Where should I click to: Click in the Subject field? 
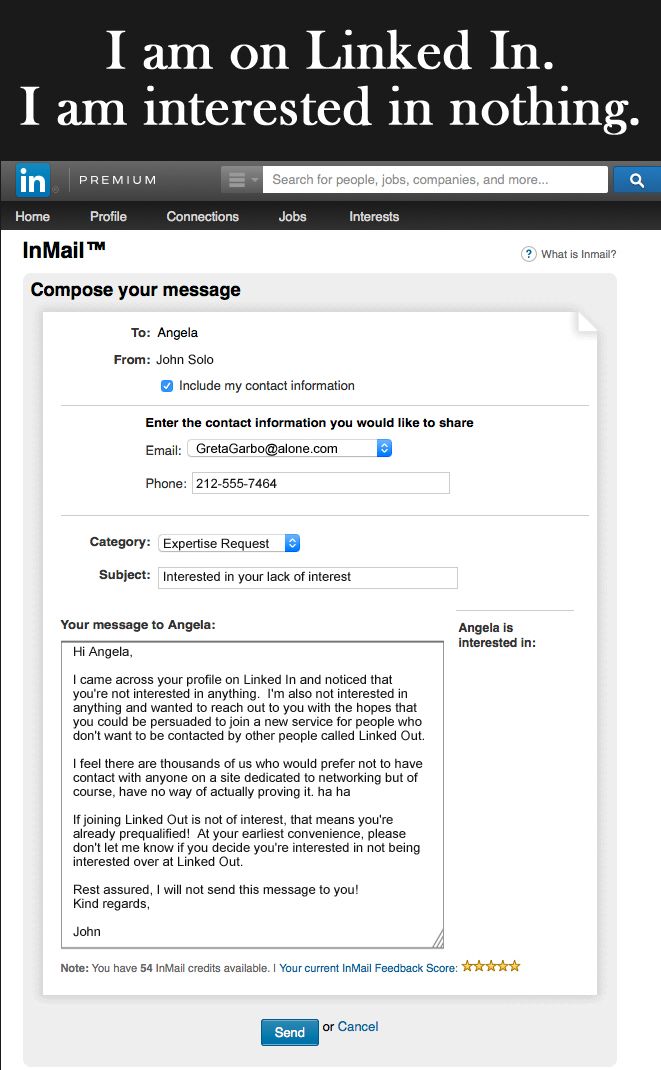click(308, 577)
